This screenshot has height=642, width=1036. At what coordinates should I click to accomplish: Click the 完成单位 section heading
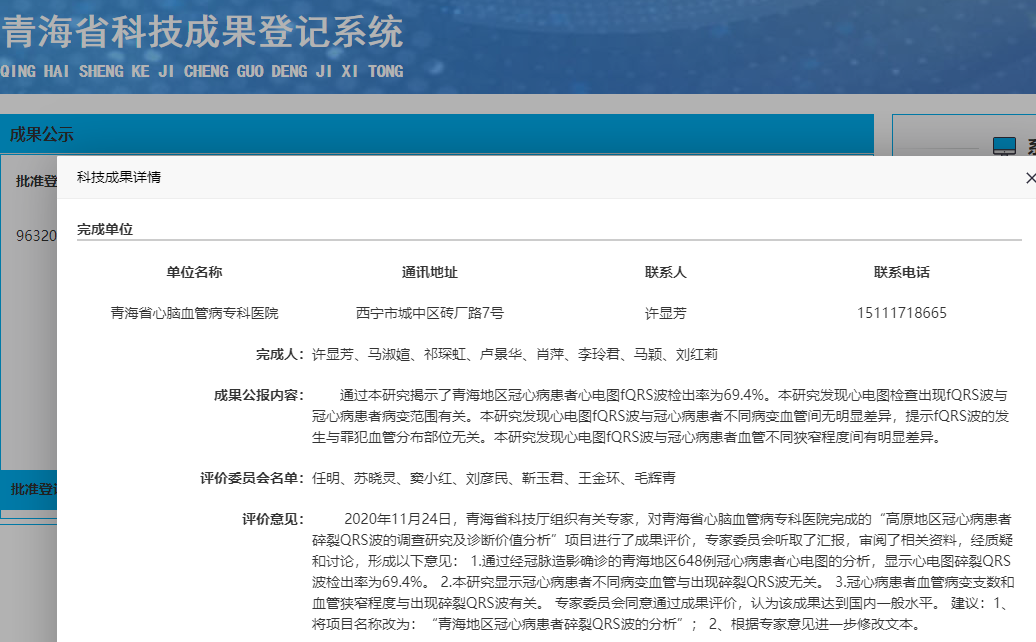104,229
